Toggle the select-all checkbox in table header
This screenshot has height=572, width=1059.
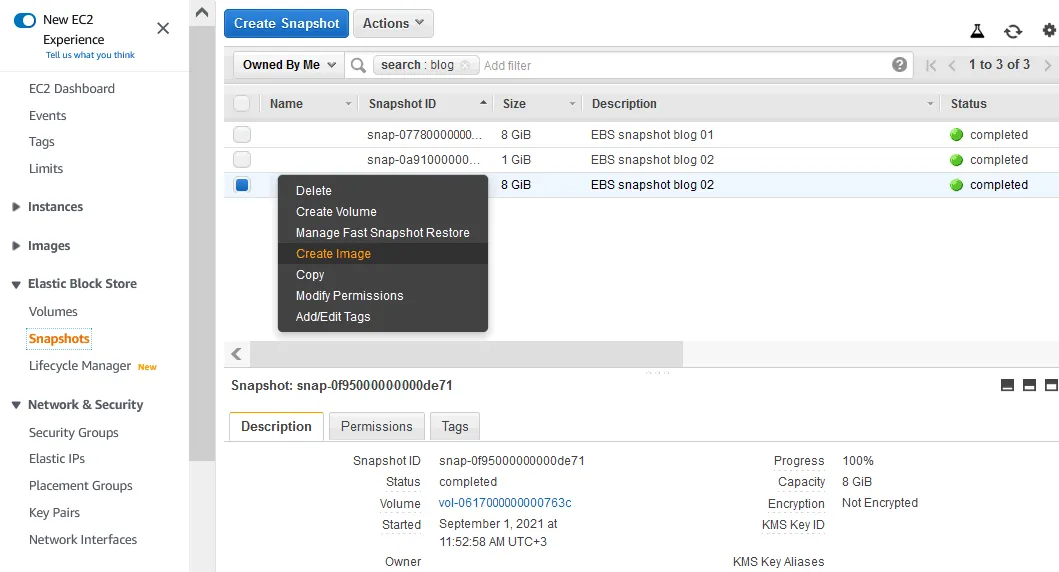[x=242, y=103]
